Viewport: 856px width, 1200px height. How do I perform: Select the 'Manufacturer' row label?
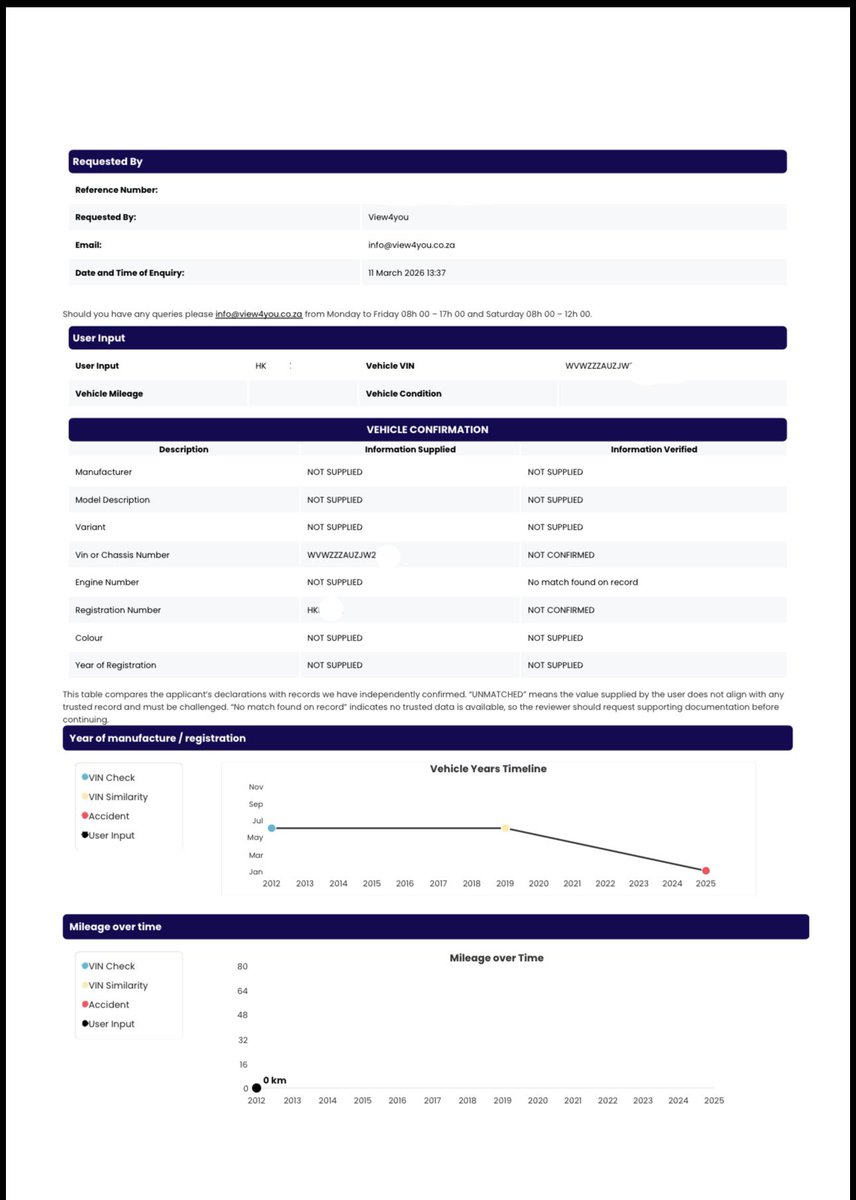(x=103, y=472)
